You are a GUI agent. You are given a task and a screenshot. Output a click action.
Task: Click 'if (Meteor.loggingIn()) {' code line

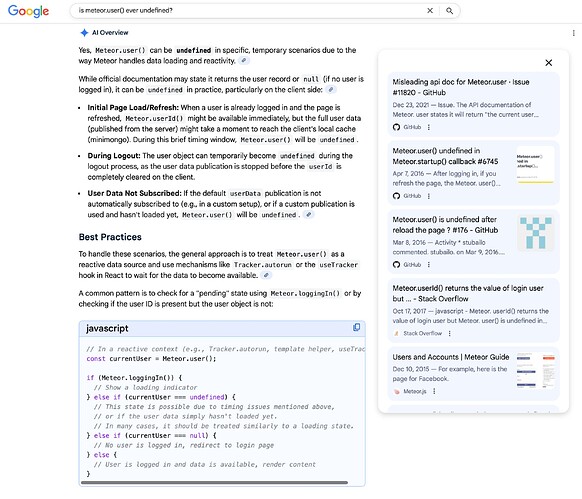(x=134, y=378)
